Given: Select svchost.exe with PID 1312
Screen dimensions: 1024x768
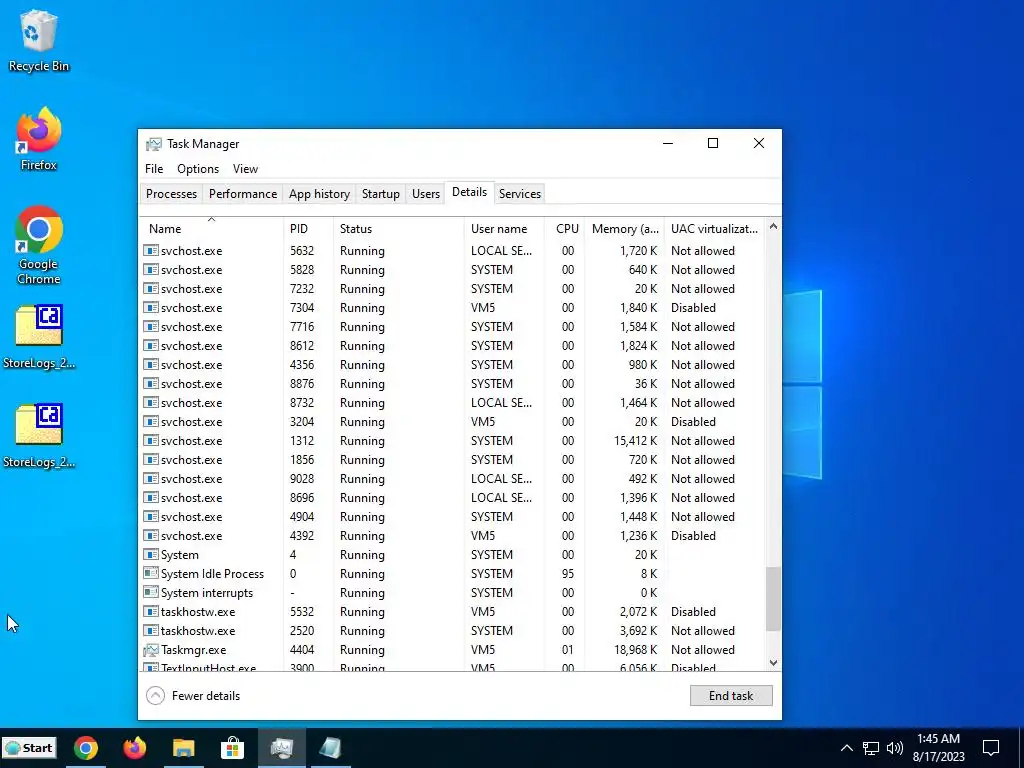Looking at the screenshot, I should tap(453, 441).
